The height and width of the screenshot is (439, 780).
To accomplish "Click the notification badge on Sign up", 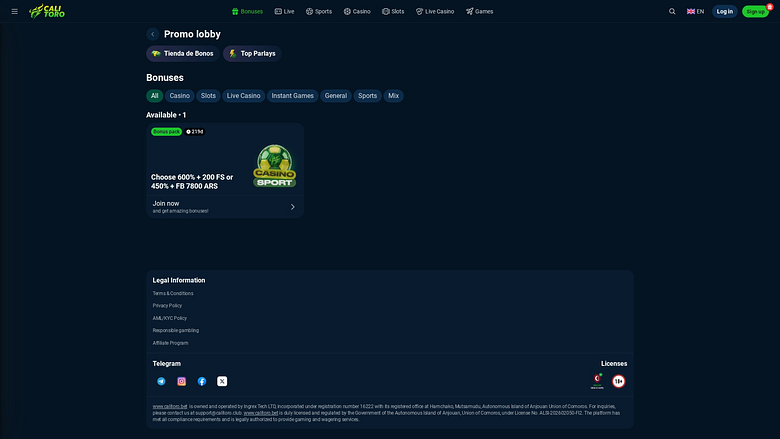I will (x=770, y=6).
